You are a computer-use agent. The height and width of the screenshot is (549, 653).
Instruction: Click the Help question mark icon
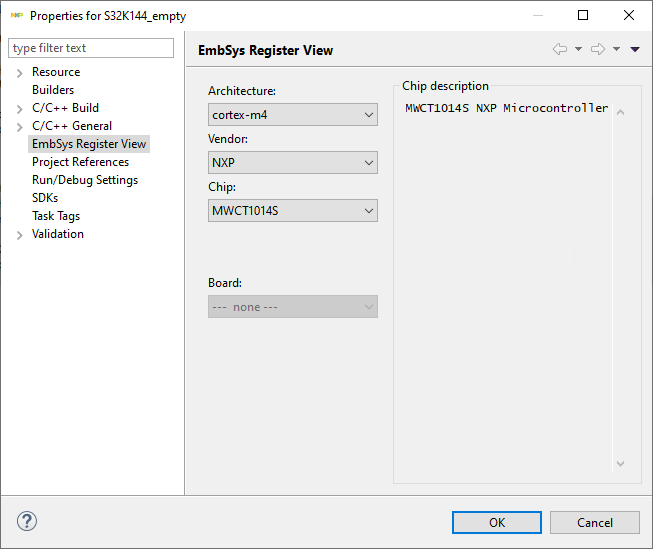point(27,522)
